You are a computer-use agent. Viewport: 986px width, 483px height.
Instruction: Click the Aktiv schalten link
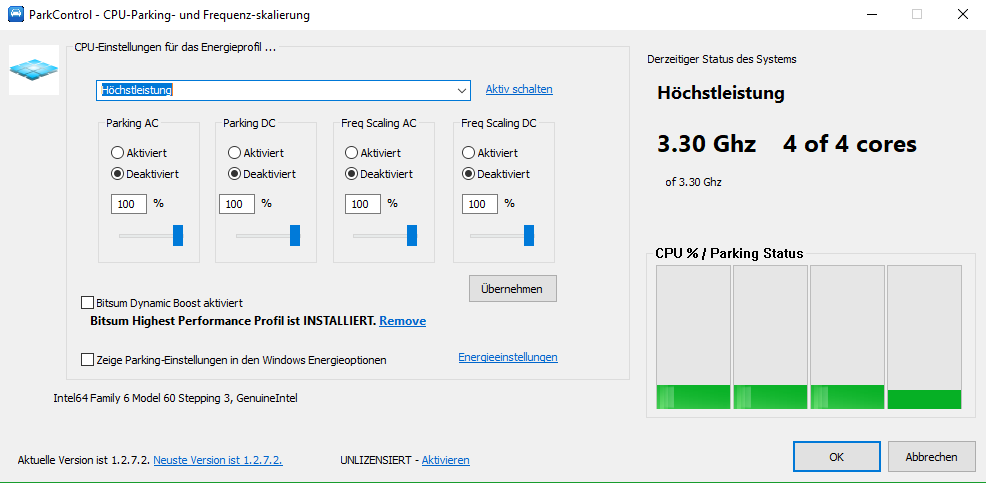point(519,89)
